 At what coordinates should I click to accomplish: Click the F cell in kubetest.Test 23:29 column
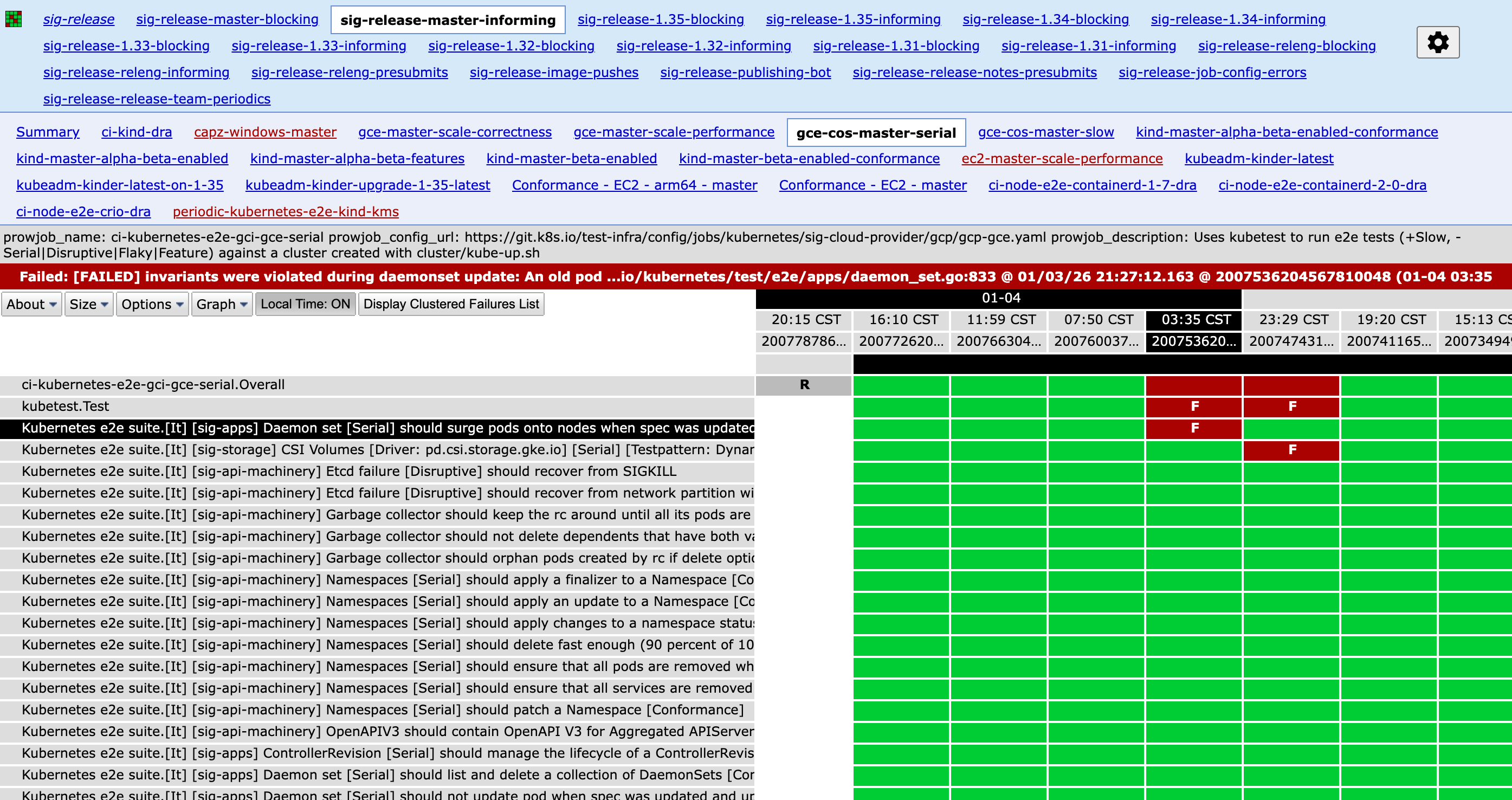[1291, 406]
